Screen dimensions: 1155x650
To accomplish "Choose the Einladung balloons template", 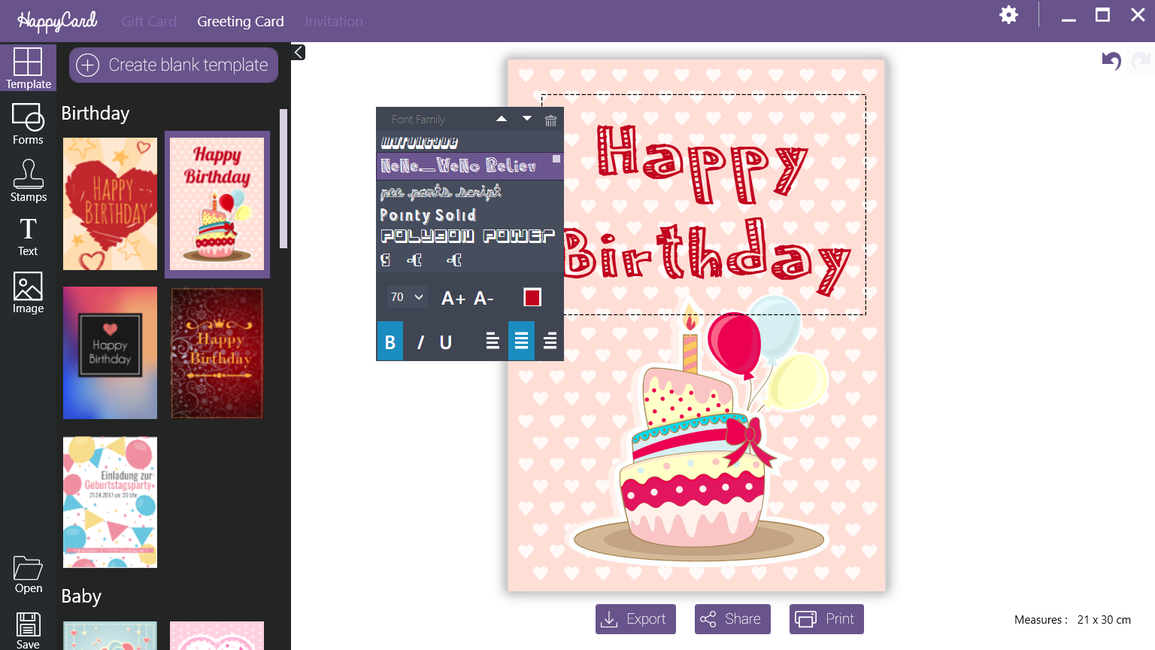I will [x=110, y=502].
